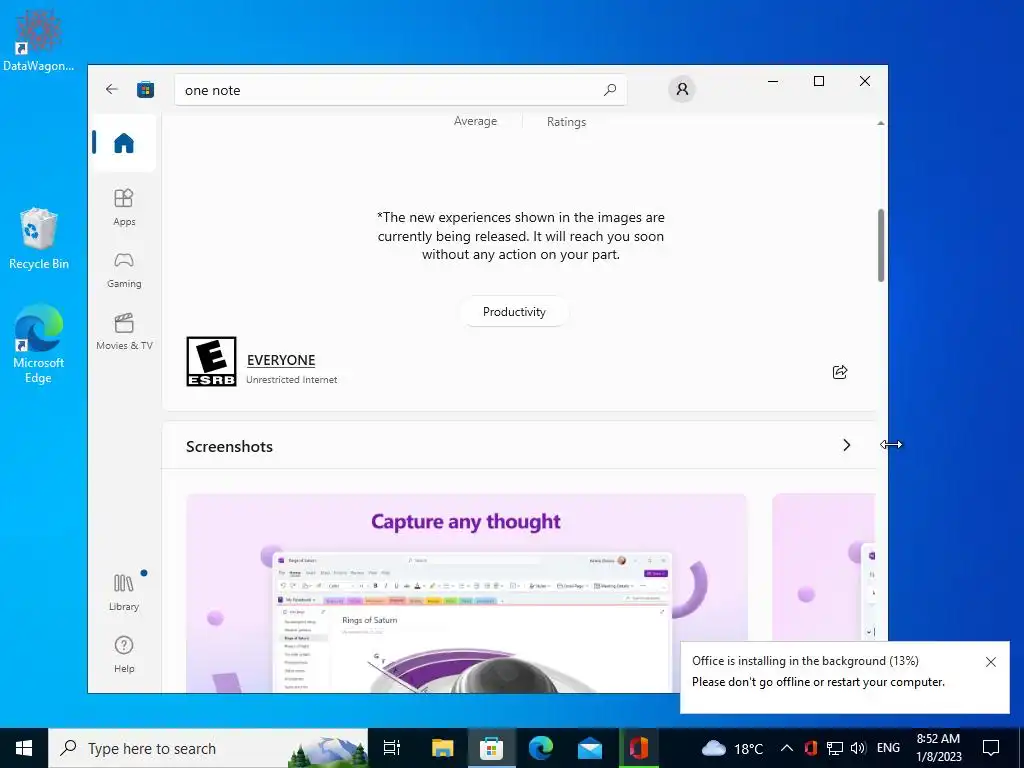The image size is (1024, 768).
Task: Maximize the Microsoft Store window
Action: click(x=819, y=81)
